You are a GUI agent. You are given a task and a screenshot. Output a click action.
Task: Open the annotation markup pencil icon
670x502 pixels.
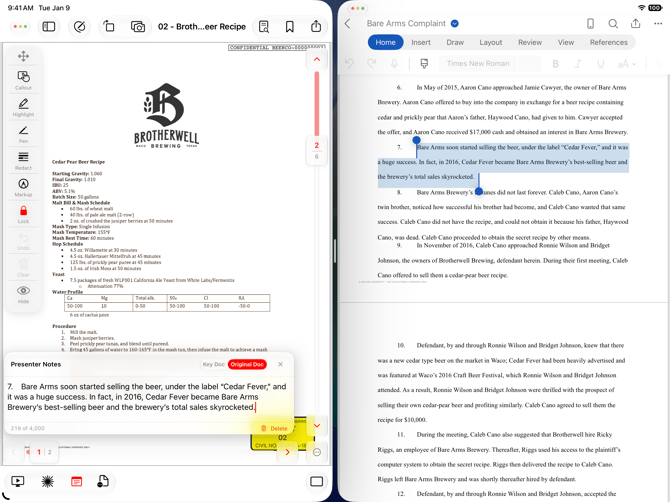(79, 26)
